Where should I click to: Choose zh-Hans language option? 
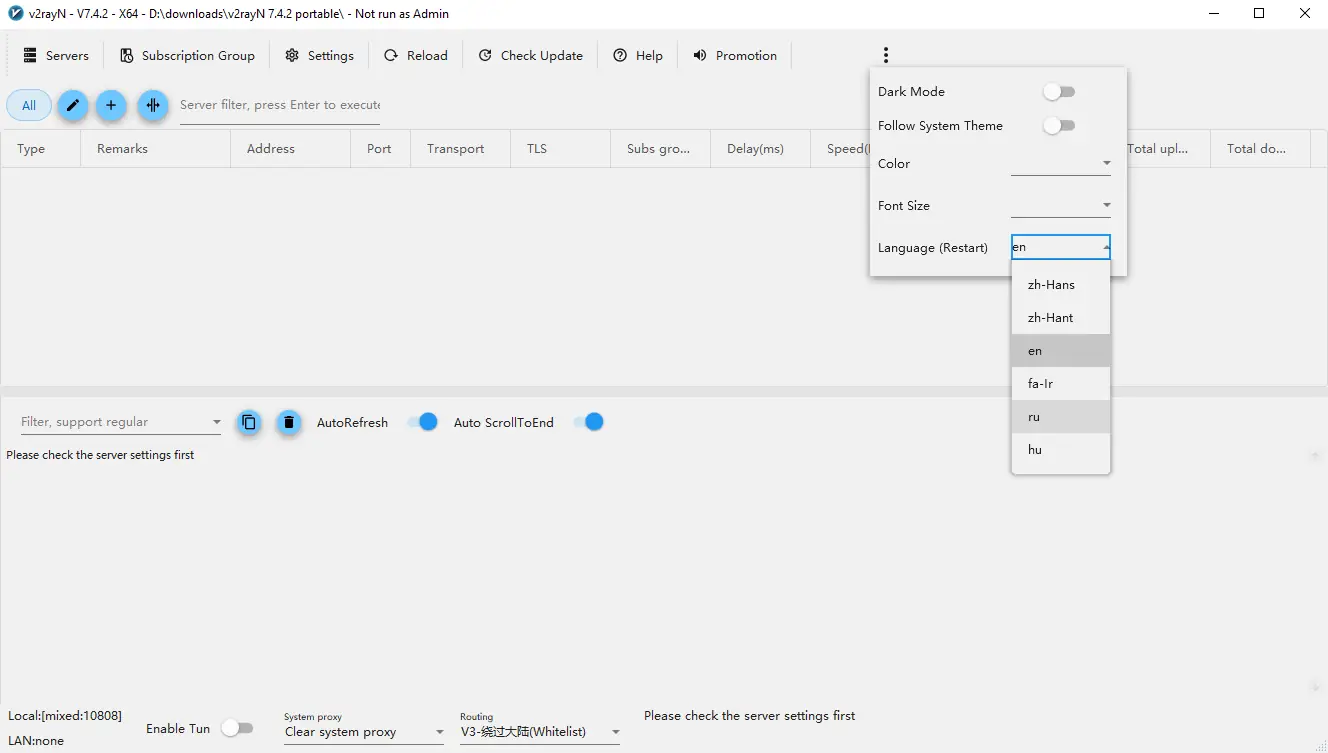[1060, 285]
